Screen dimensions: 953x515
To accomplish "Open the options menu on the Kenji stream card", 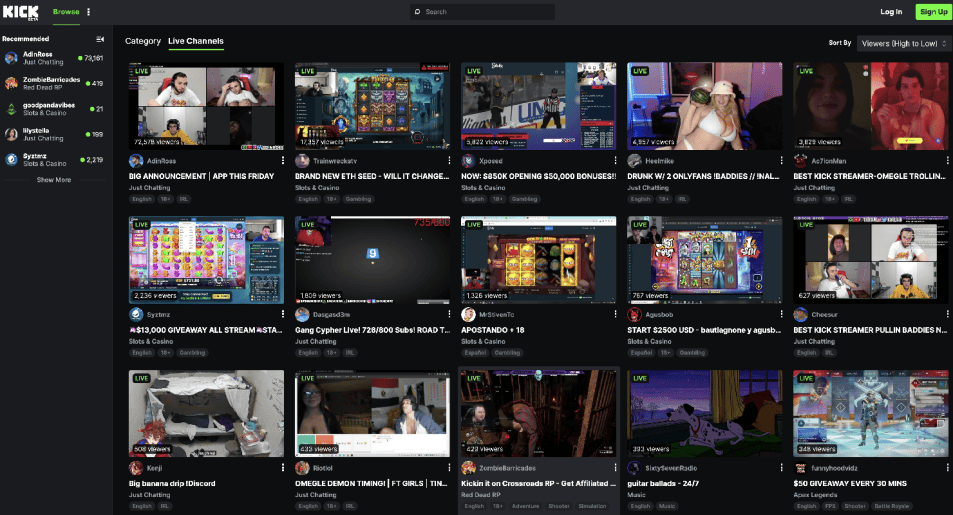I will [283, 468].
